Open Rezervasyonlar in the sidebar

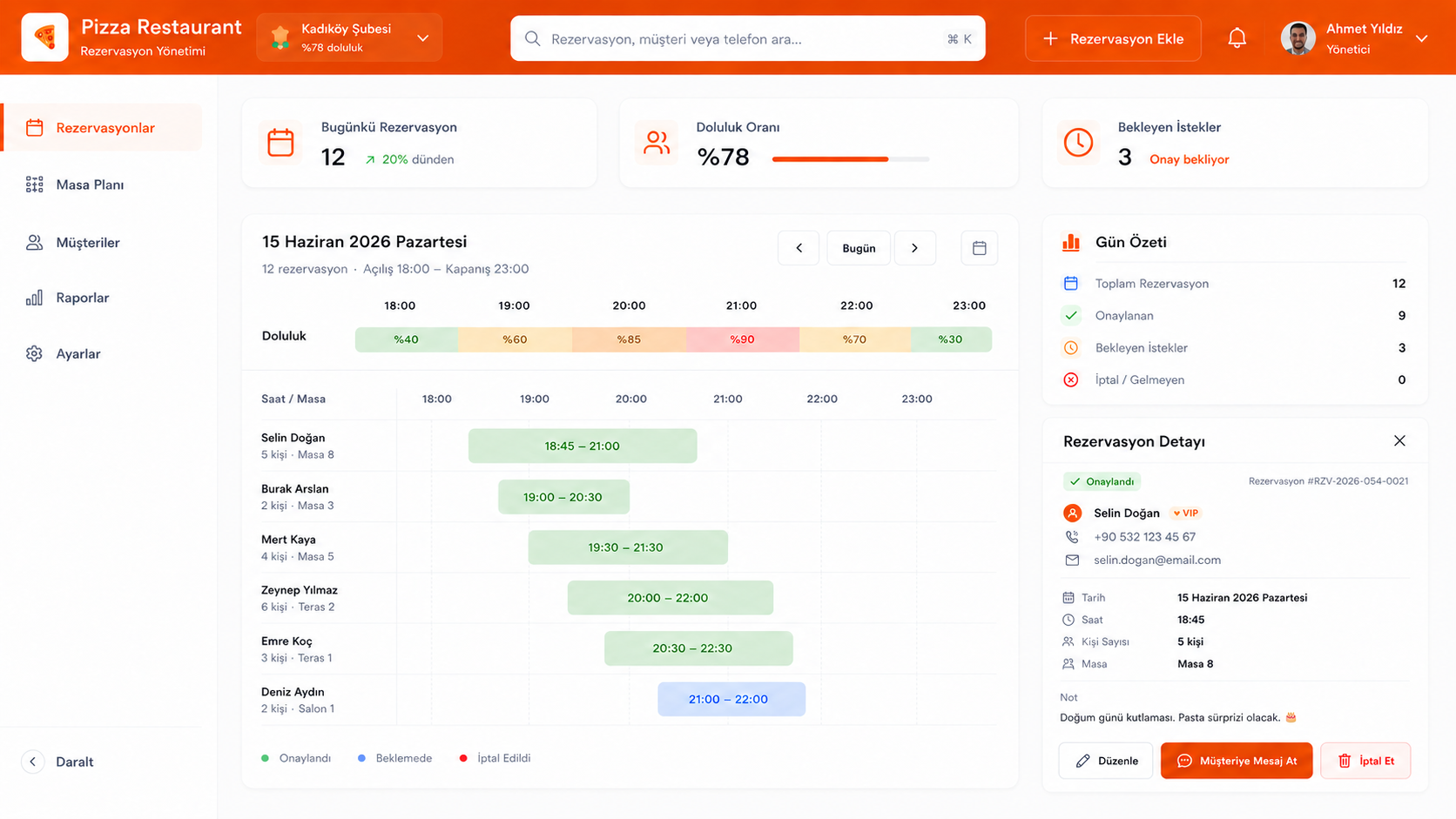(x=103, y=128)
